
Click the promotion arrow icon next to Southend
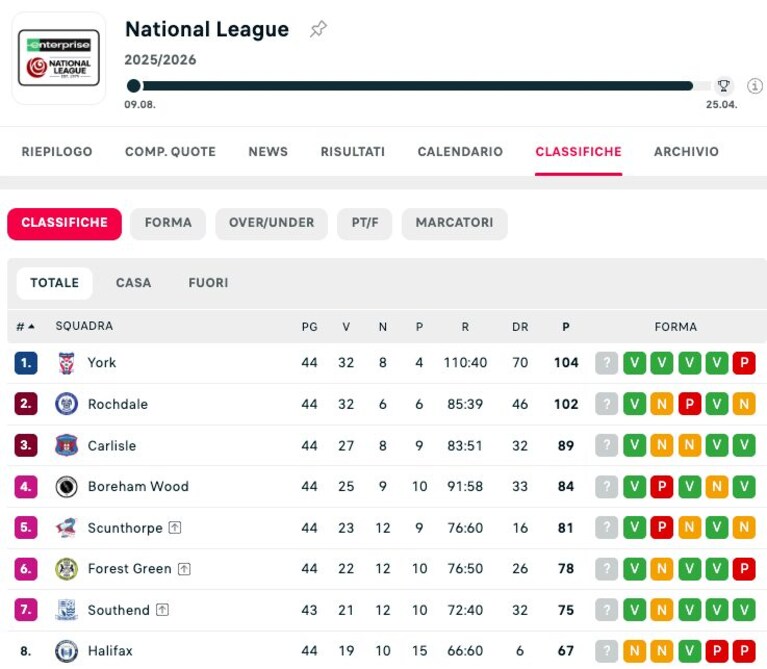(x=162, y=610)
